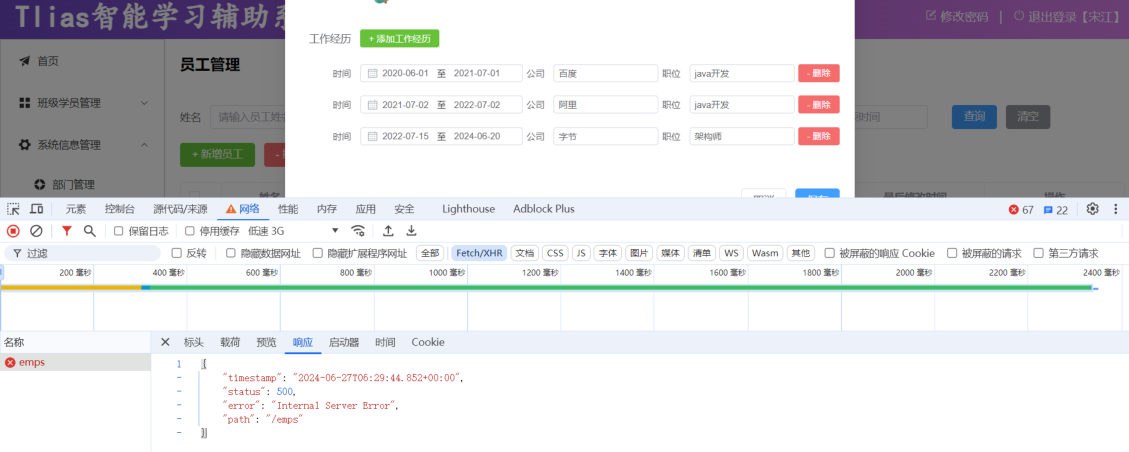Screen dimensions: 1129x452
Task: Click the 班级学员管理 grid icon
Action: click(x=24, y=103)
